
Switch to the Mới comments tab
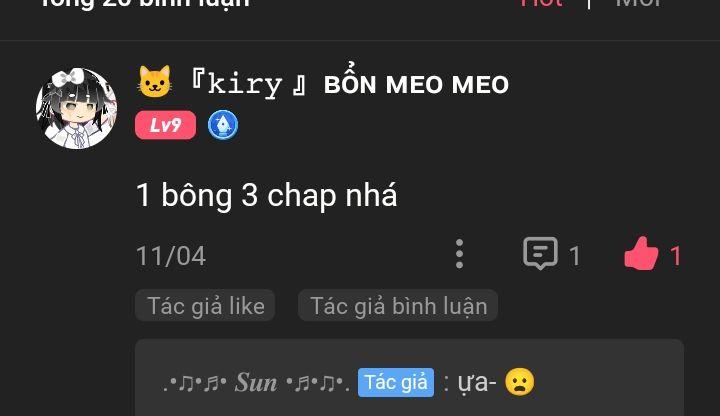(x=638, y=3)
